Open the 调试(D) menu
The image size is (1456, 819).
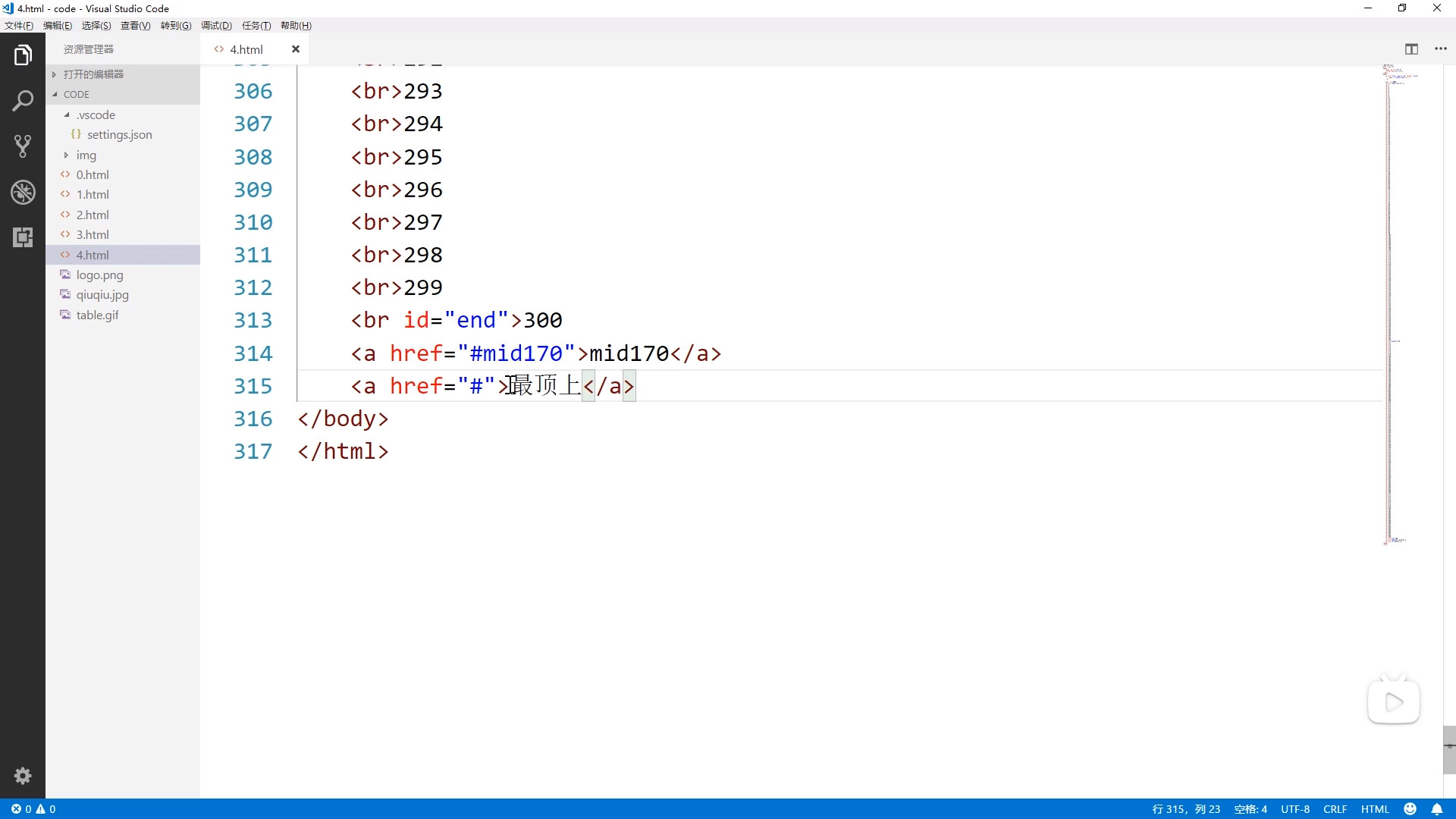(216, 26)
